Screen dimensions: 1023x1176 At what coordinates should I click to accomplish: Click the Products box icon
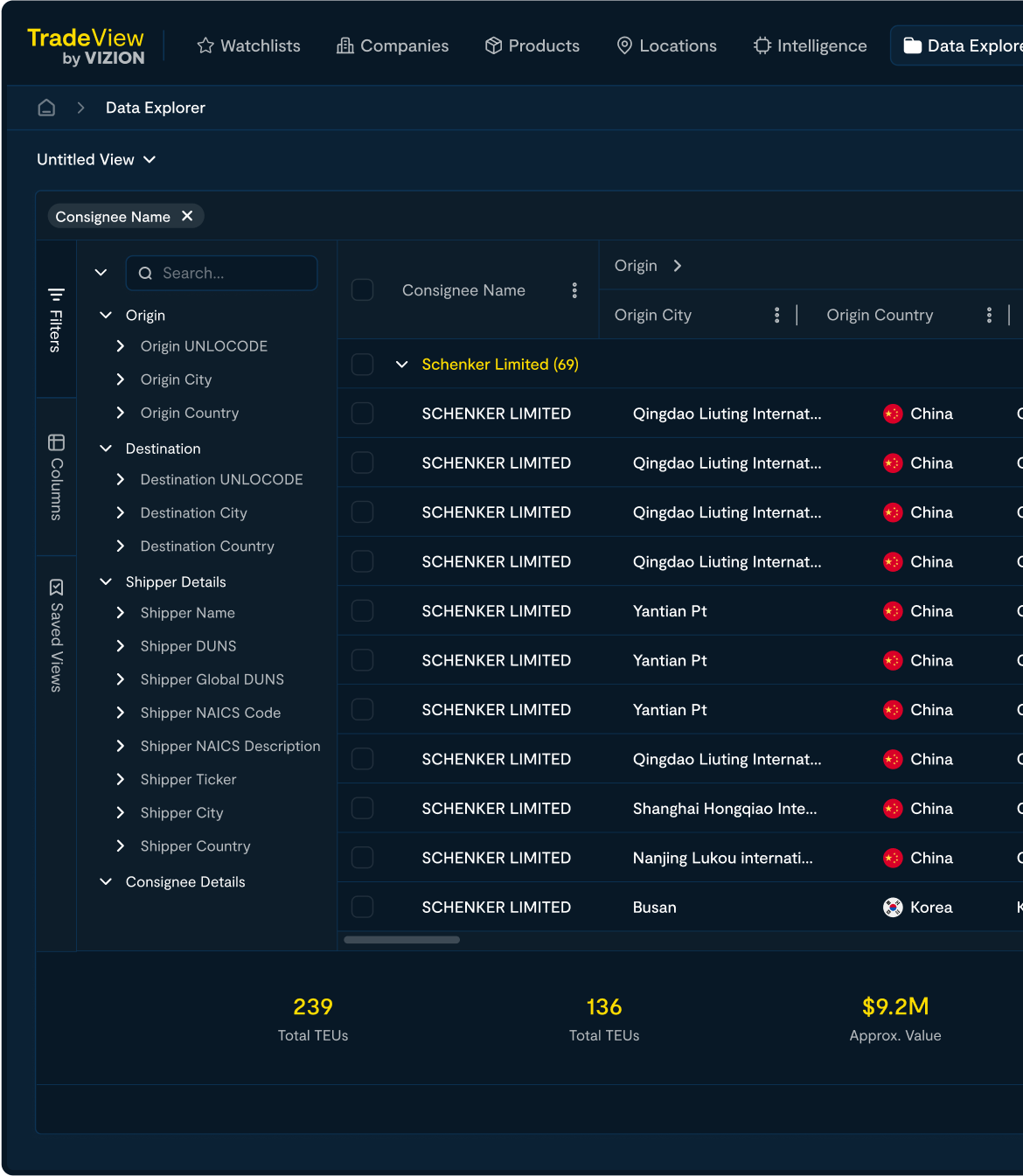(494, 45)
